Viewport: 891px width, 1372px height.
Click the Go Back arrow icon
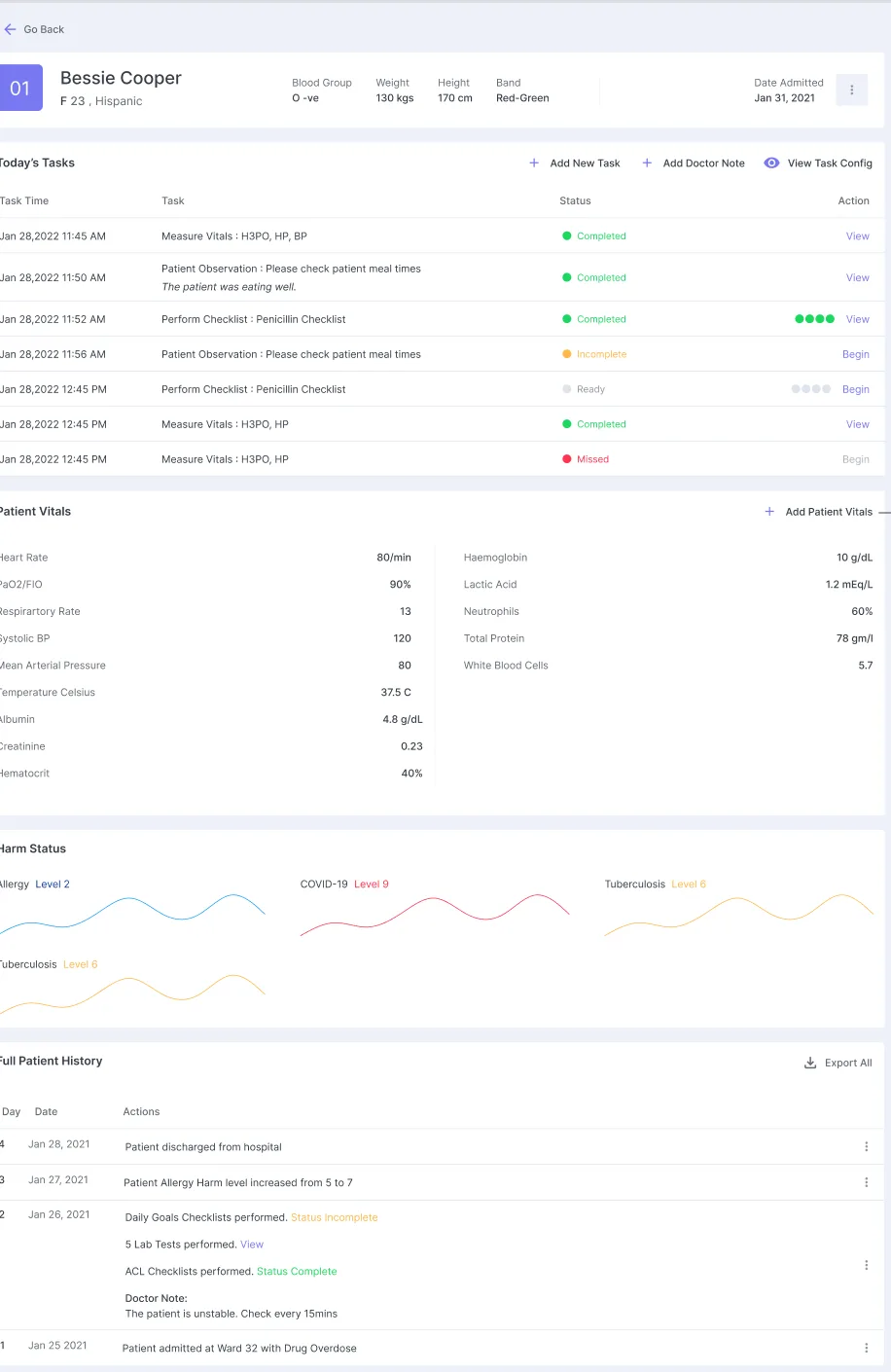(x=10, y=29)
